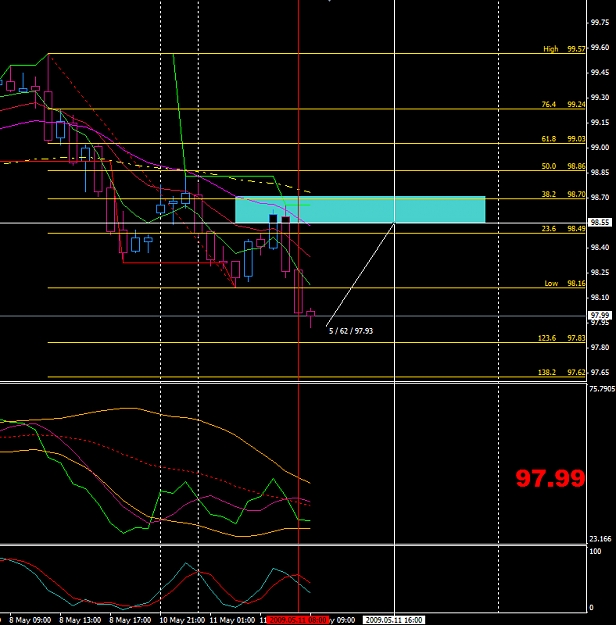Select the red 2009.05.11 08:00 time marker label
Viewport: 616px width, 625px height.
[x=297, y=620]
